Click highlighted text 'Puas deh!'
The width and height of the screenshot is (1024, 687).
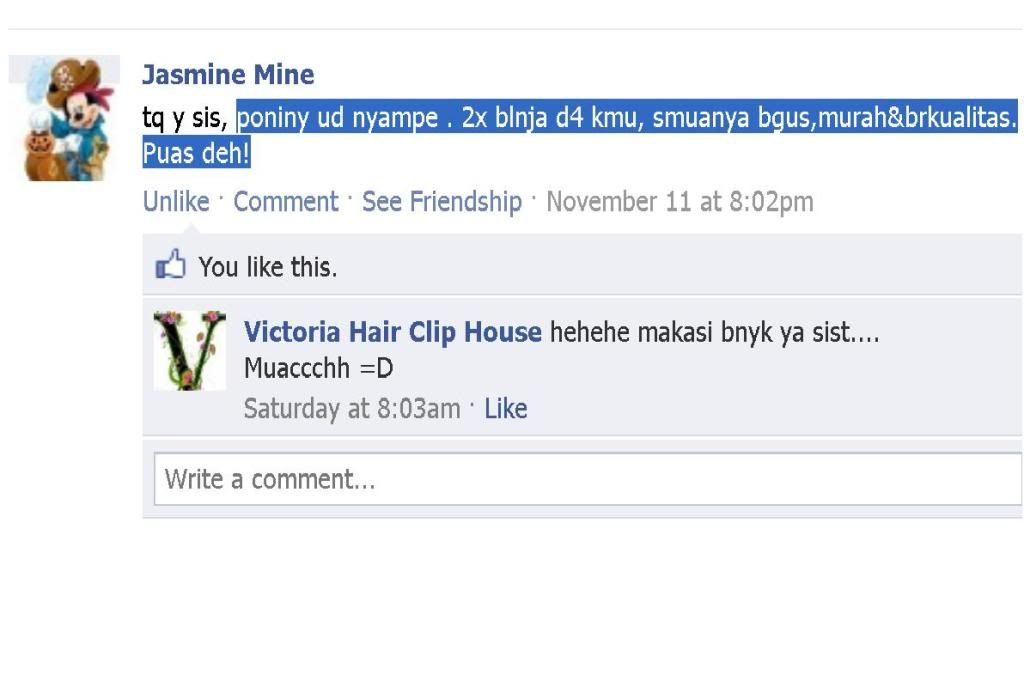tap(197, 153)
